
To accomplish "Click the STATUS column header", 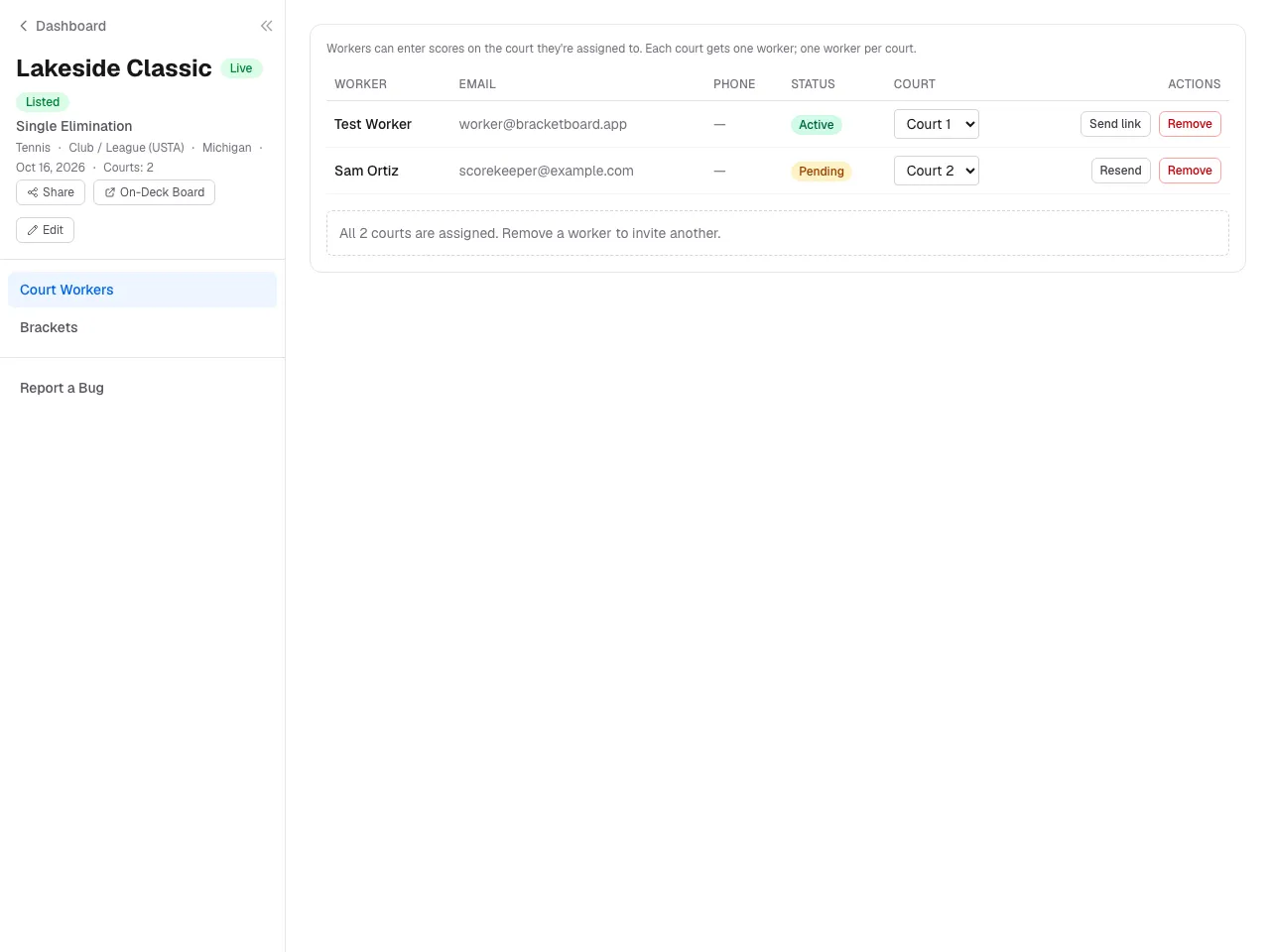I will pyautogui.click(x=813, y=84).
